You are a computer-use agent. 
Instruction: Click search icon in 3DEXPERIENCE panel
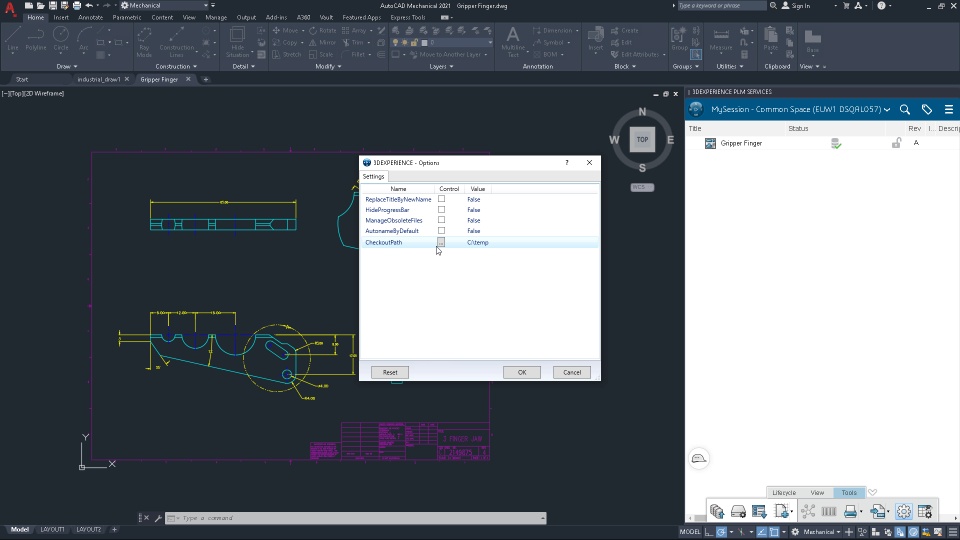point(904,109)
